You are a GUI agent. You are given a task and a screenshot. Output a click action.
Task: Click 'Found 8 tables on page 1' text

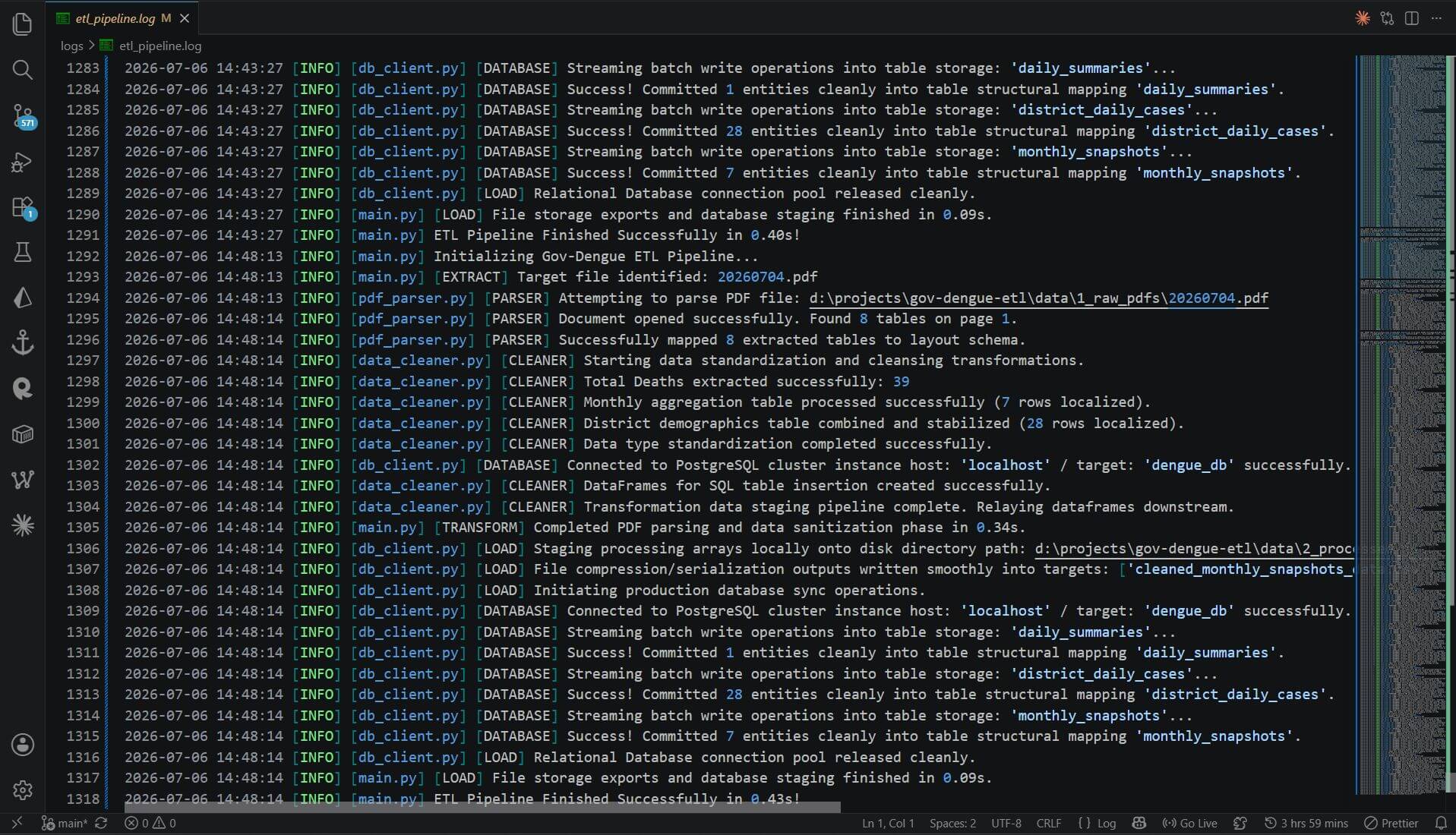[x=909, y=319]
